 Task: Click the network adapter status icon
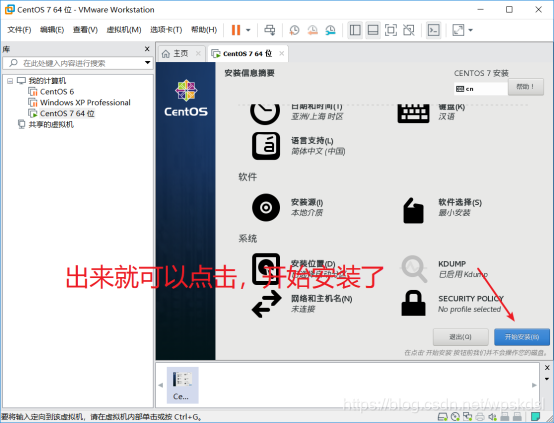tap(467, 417)
